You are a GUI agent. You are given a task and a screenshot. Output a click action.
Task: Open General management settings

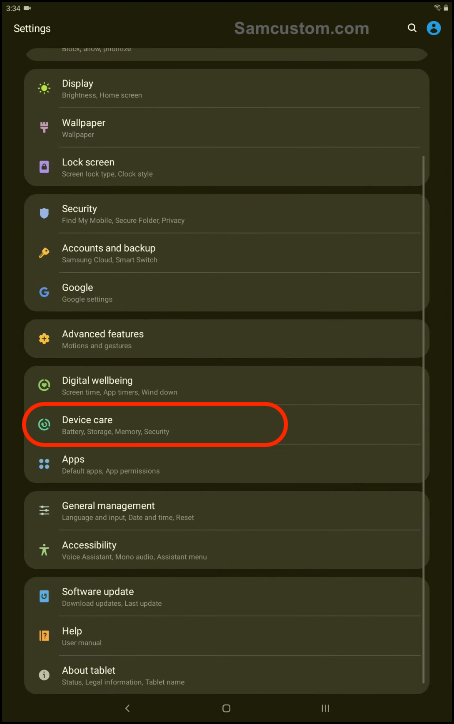(226, 511)
